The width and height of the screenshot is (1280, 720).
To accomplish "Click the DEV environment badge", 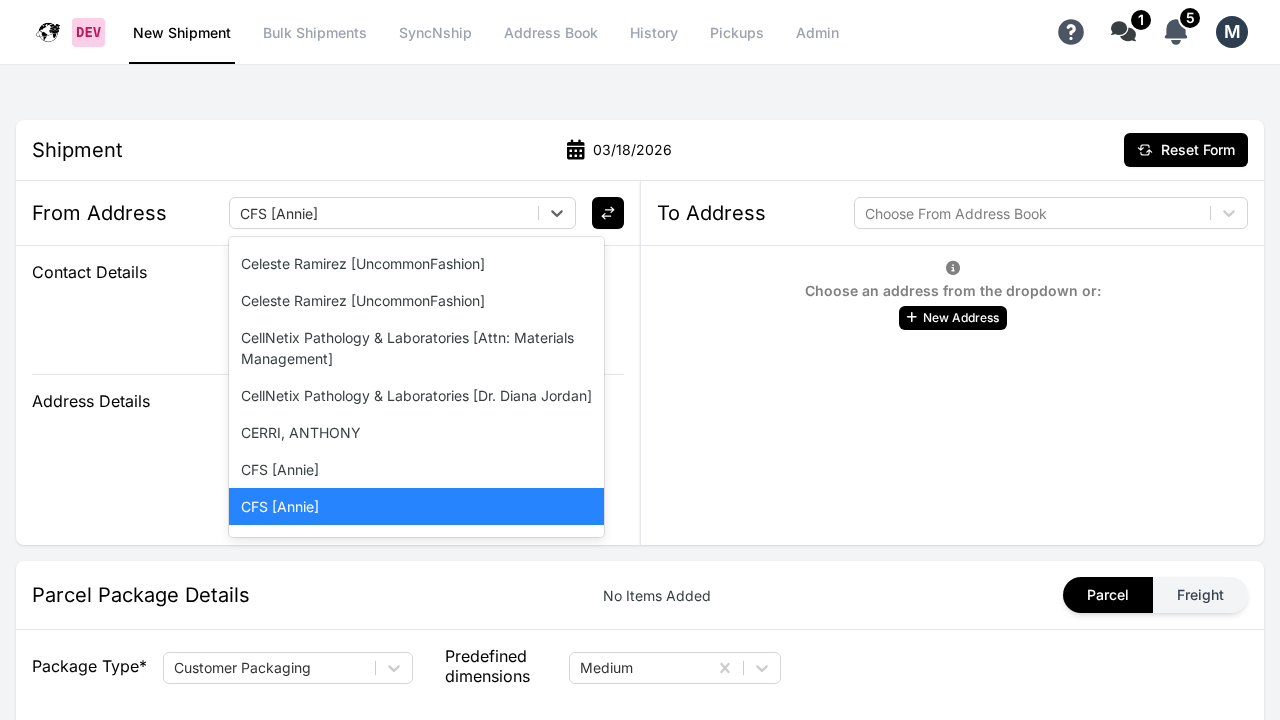I will tap(88, 32).
